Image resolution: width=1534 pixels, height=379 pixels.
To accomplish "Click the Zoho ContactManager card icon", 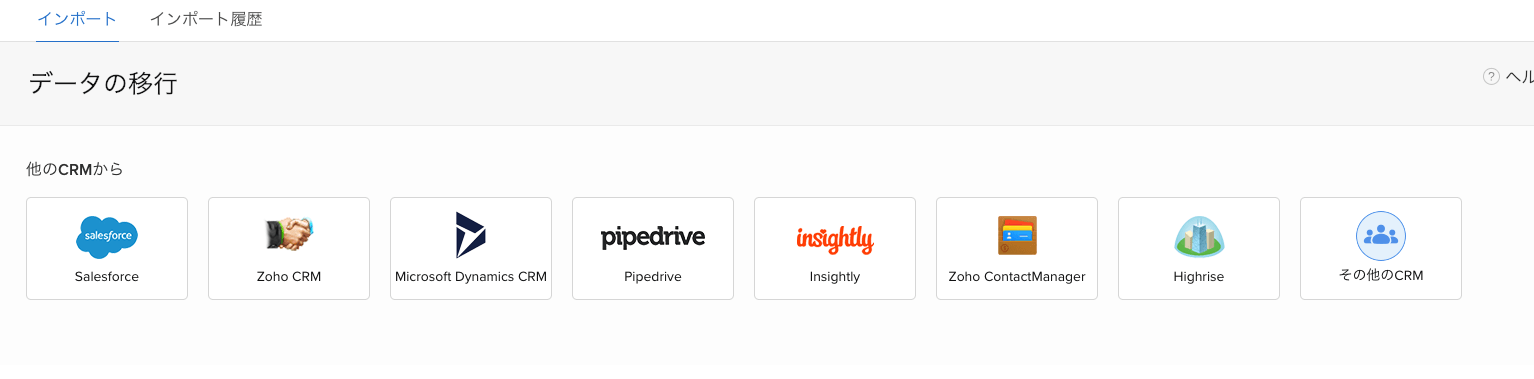I will click(x=1017, y=236).
